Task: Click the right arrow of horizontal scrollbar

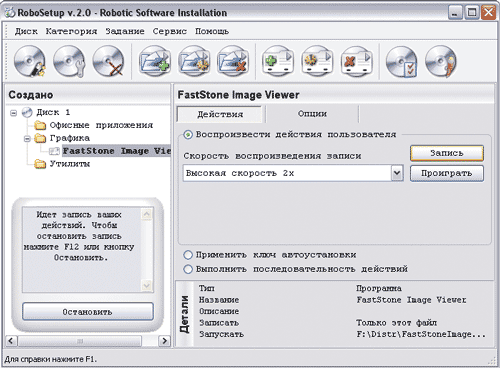Action: point(164,341)
